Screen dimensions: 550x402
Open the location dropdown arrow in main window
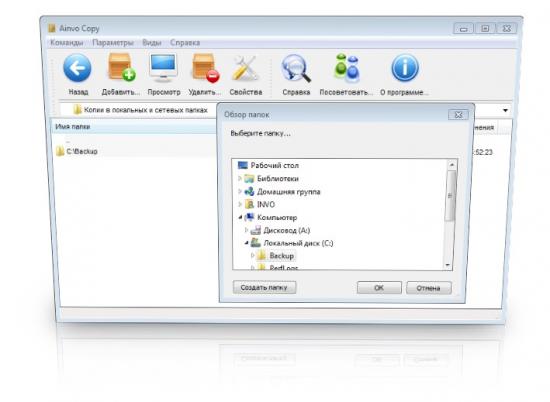(x=505, y=110)
